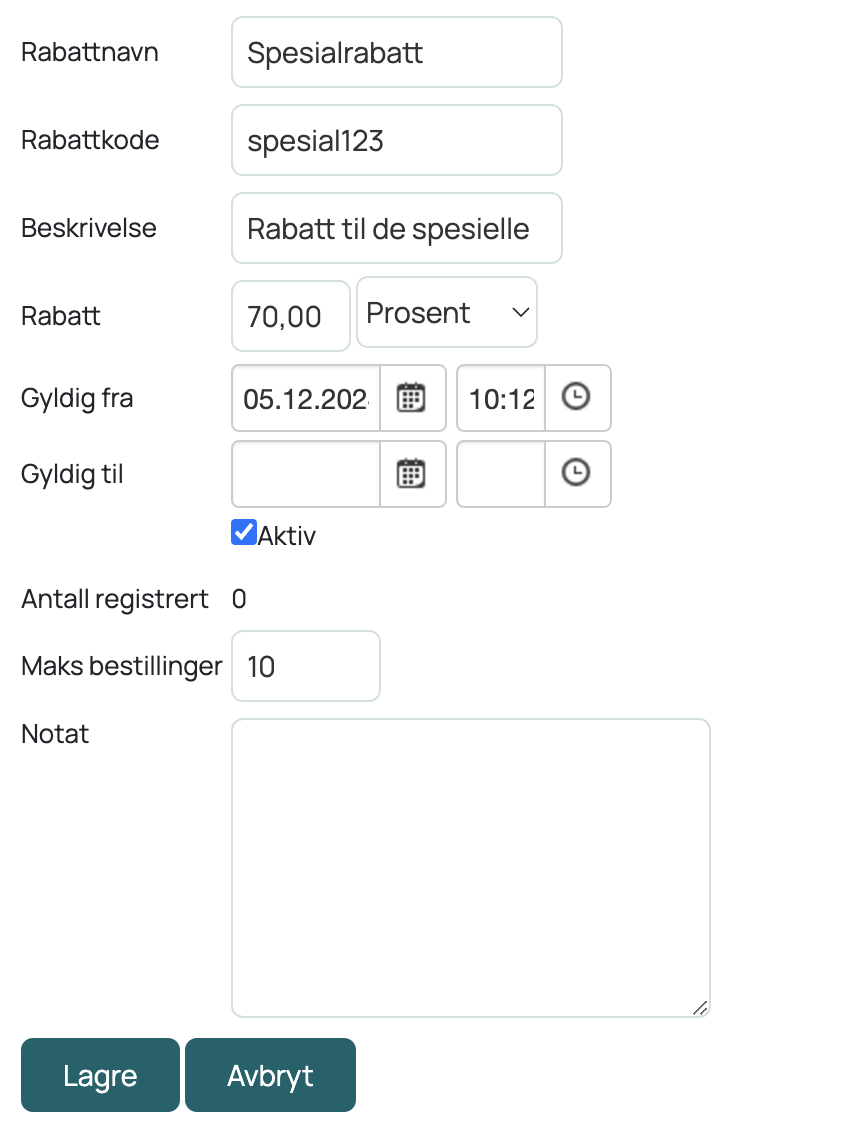Open calendar picker for Gyldig til date
Viewport: 844px width, 1130px height.
coord(413,474)
